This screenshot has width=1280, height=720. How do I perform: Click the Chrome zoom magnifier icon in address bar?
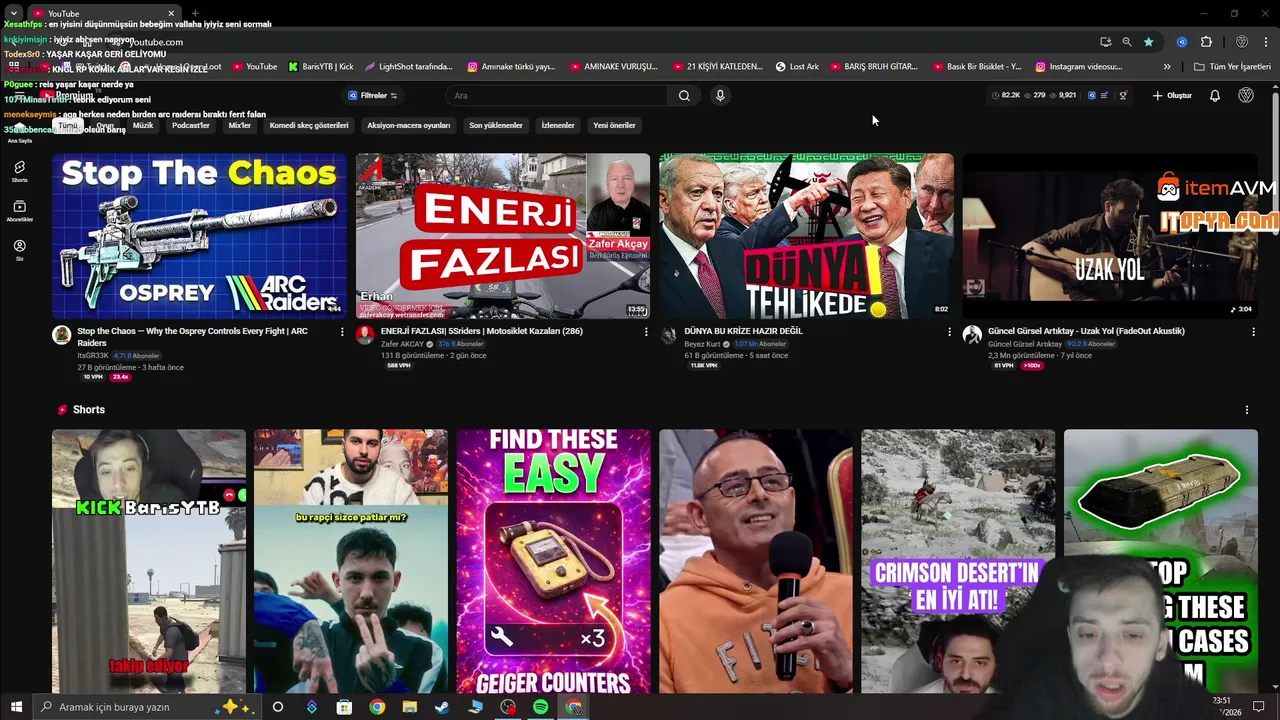pyautogui.click(x=1127, y=42)
